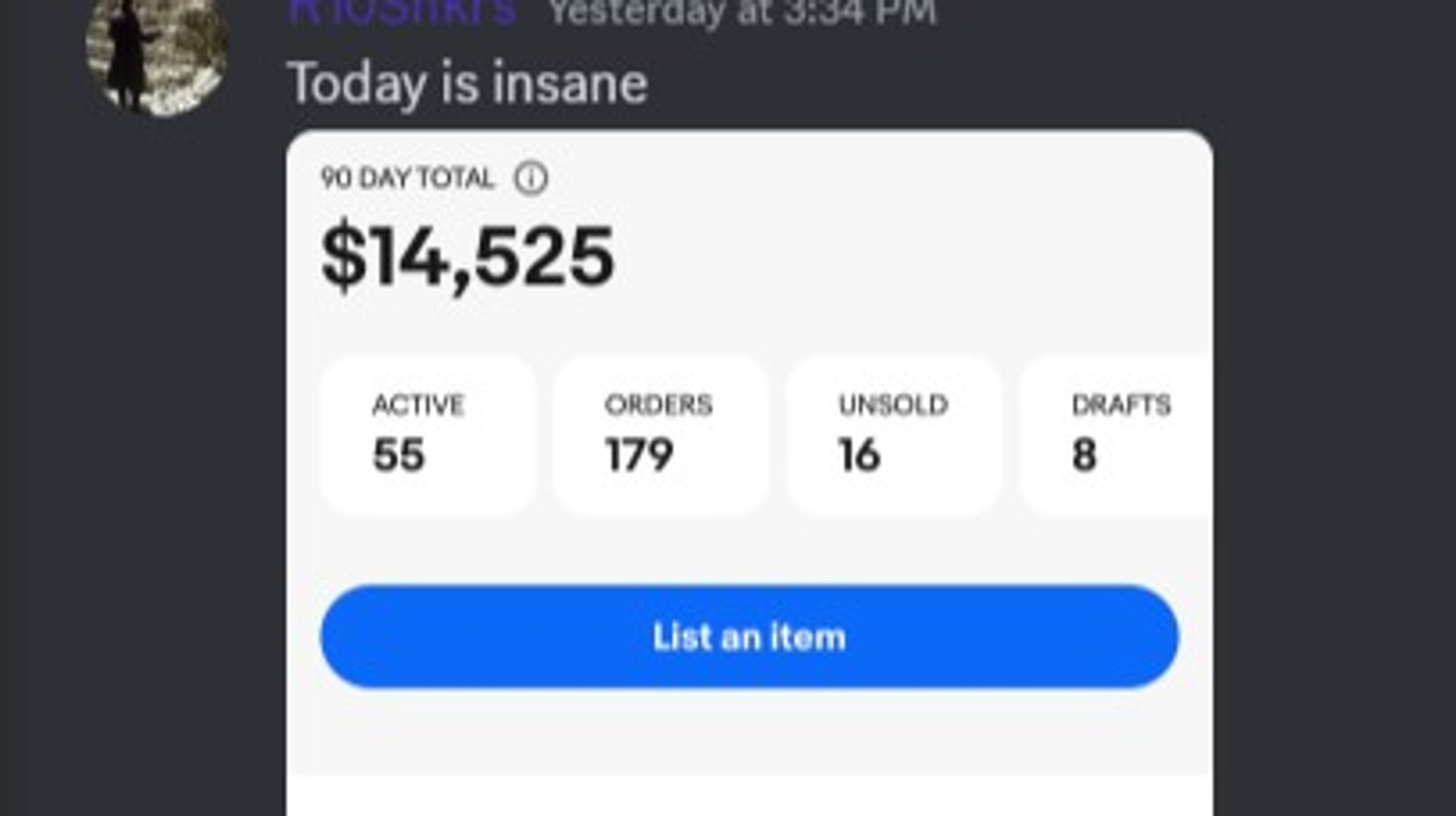
Task: Select the UNSOLD label in the stats row
Action: (893, 405)
